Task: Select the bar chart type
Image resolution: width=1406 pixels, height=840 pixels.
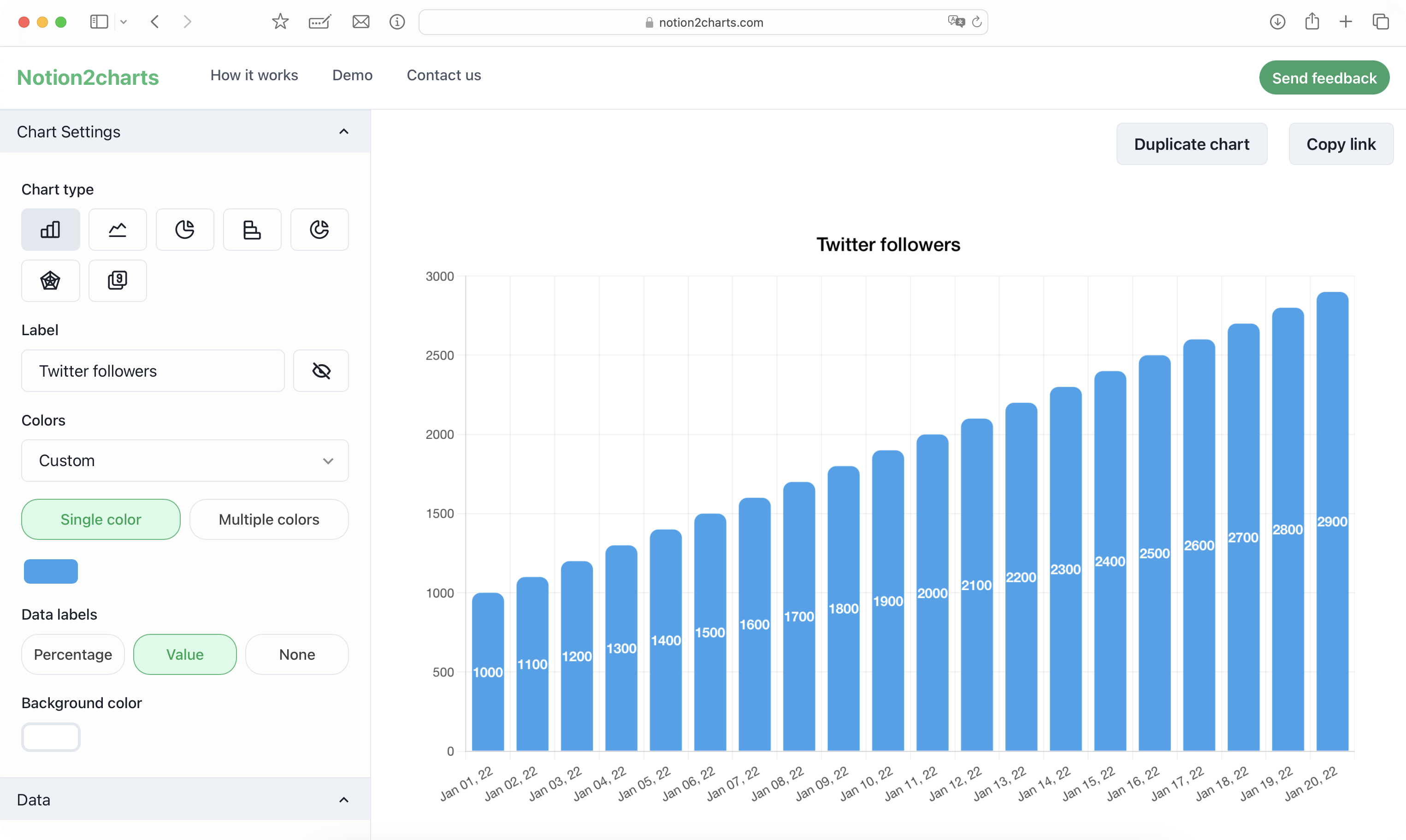Action: click(50, 229)
